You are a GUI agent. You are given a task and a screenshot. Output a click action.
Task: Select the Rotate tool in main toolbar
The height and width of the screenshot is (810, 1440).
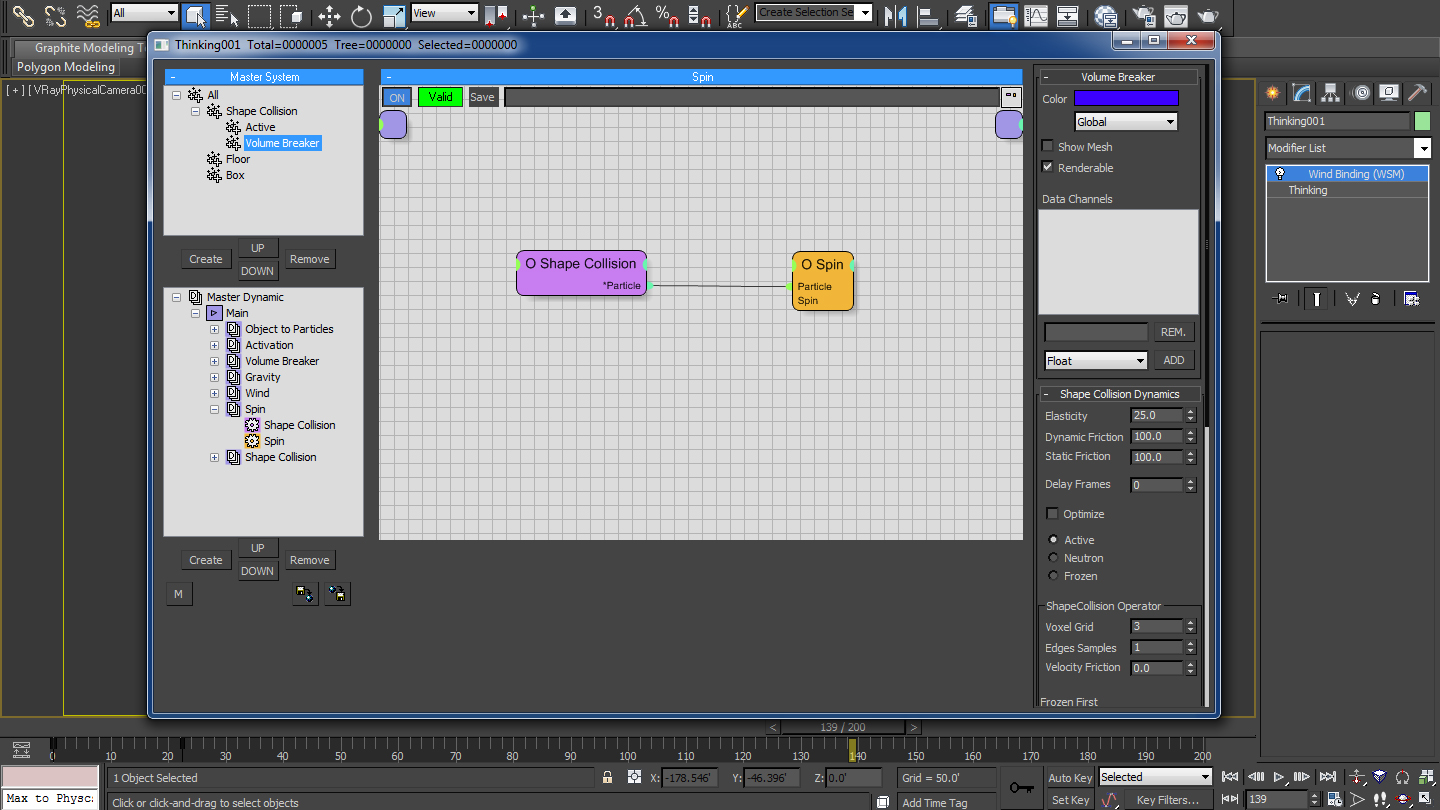pyautogui.click(x=361, y=15)
